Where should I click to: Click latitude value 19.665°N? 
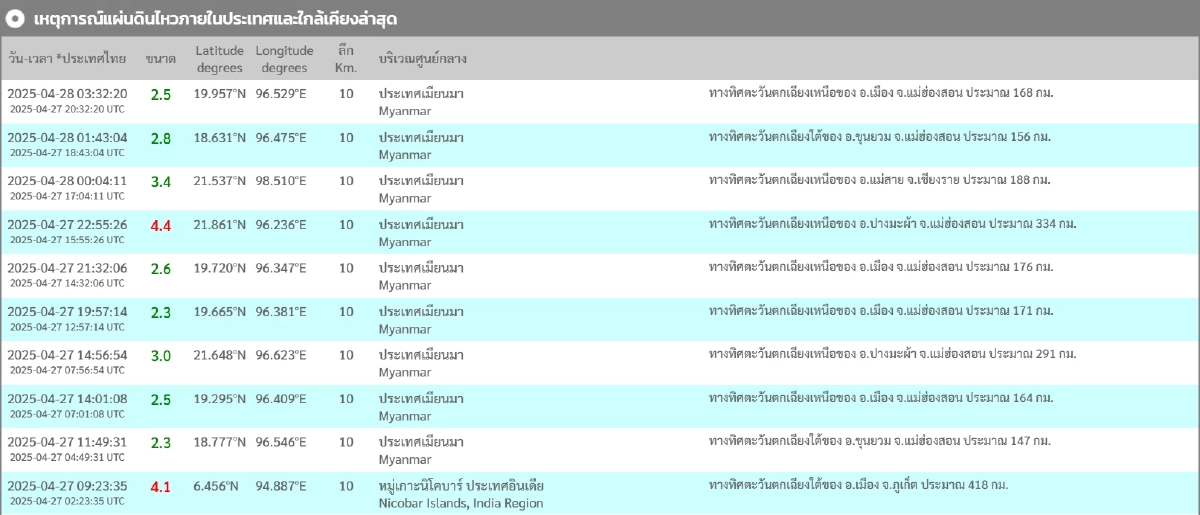(220, 312)
